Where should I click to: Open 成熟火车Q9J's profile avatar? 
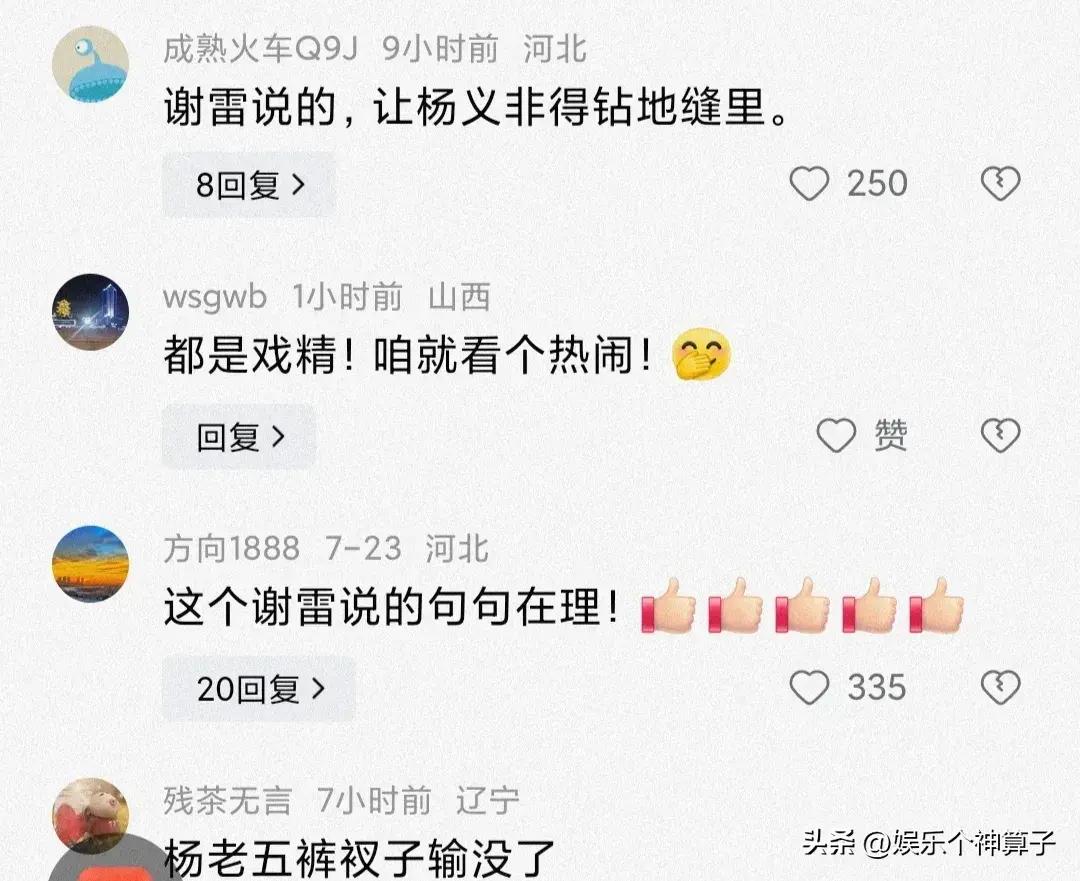pyautogui.click(x=90, y=63)
